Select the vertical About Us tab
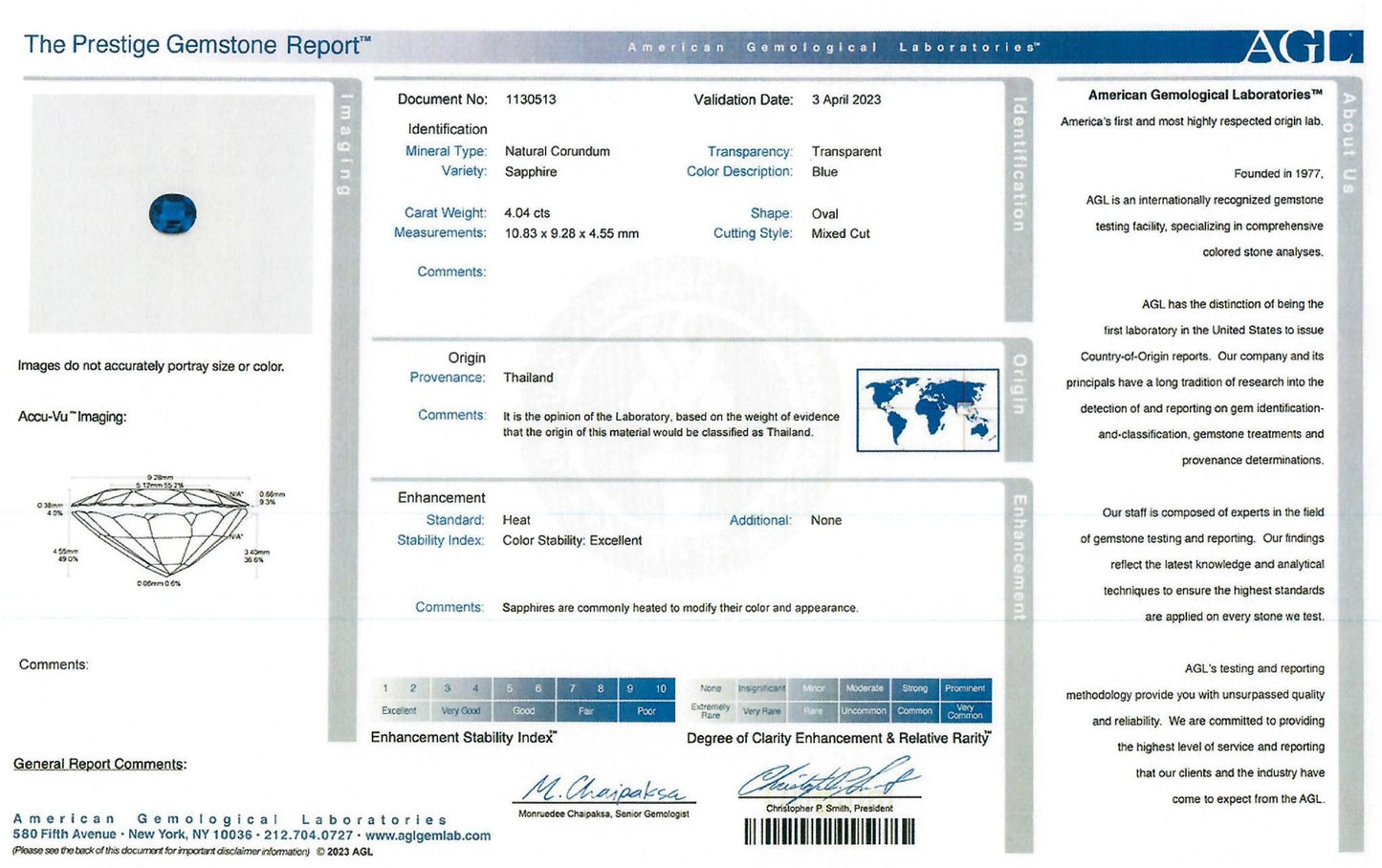This screenshot has width=1382, height=868. (1349, 143)
